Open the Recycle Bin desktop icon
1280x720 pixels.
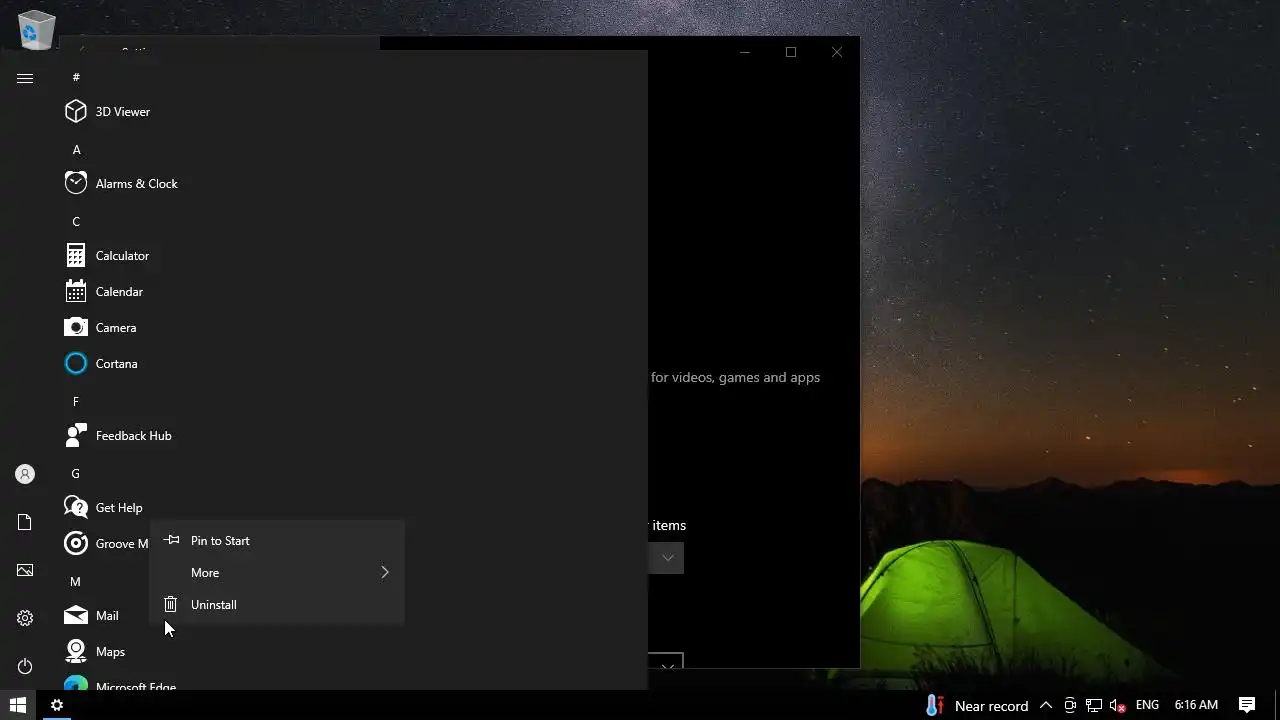click(x=37, y=29)
